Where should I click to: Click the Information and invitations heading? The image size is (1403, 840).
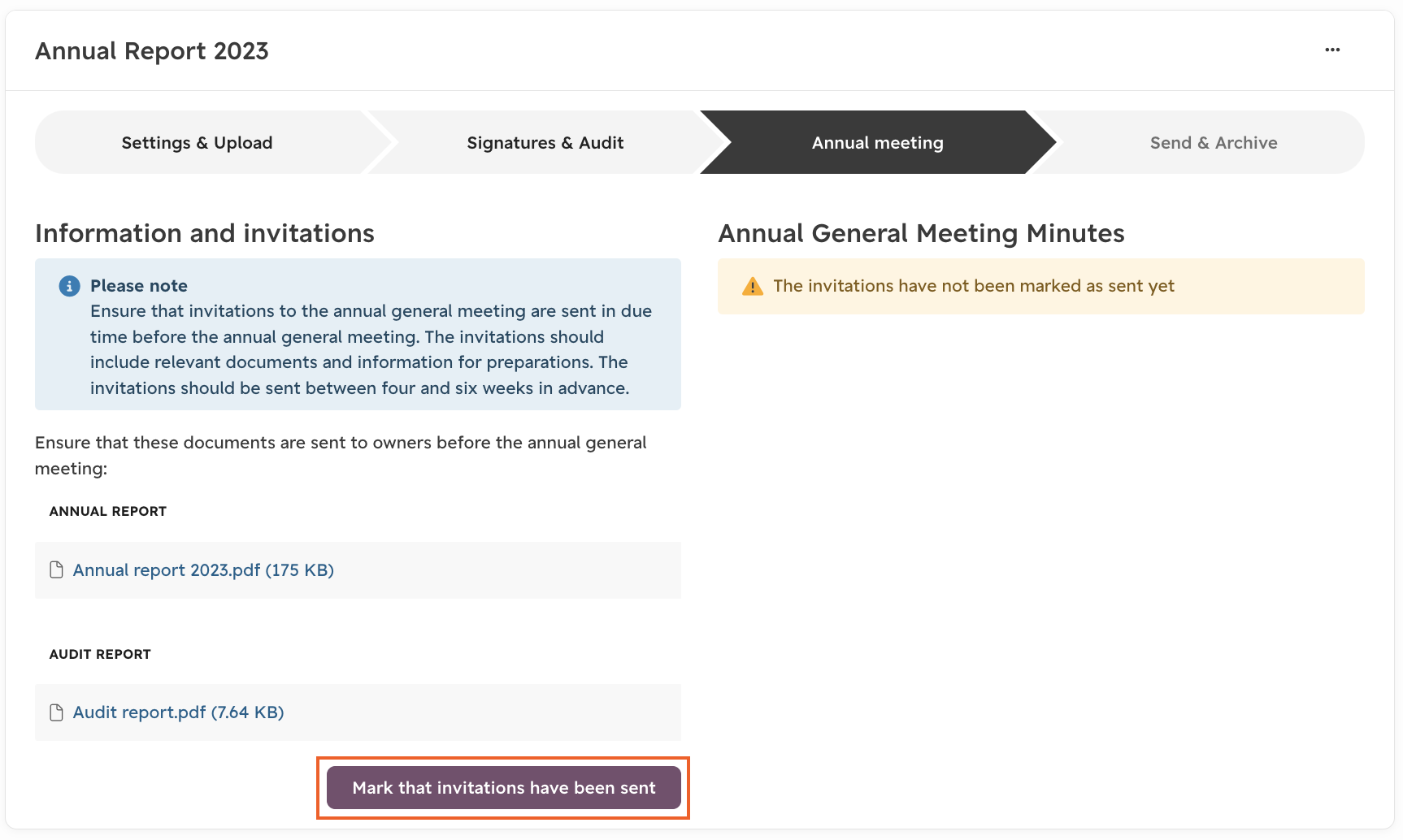[205, 233]
